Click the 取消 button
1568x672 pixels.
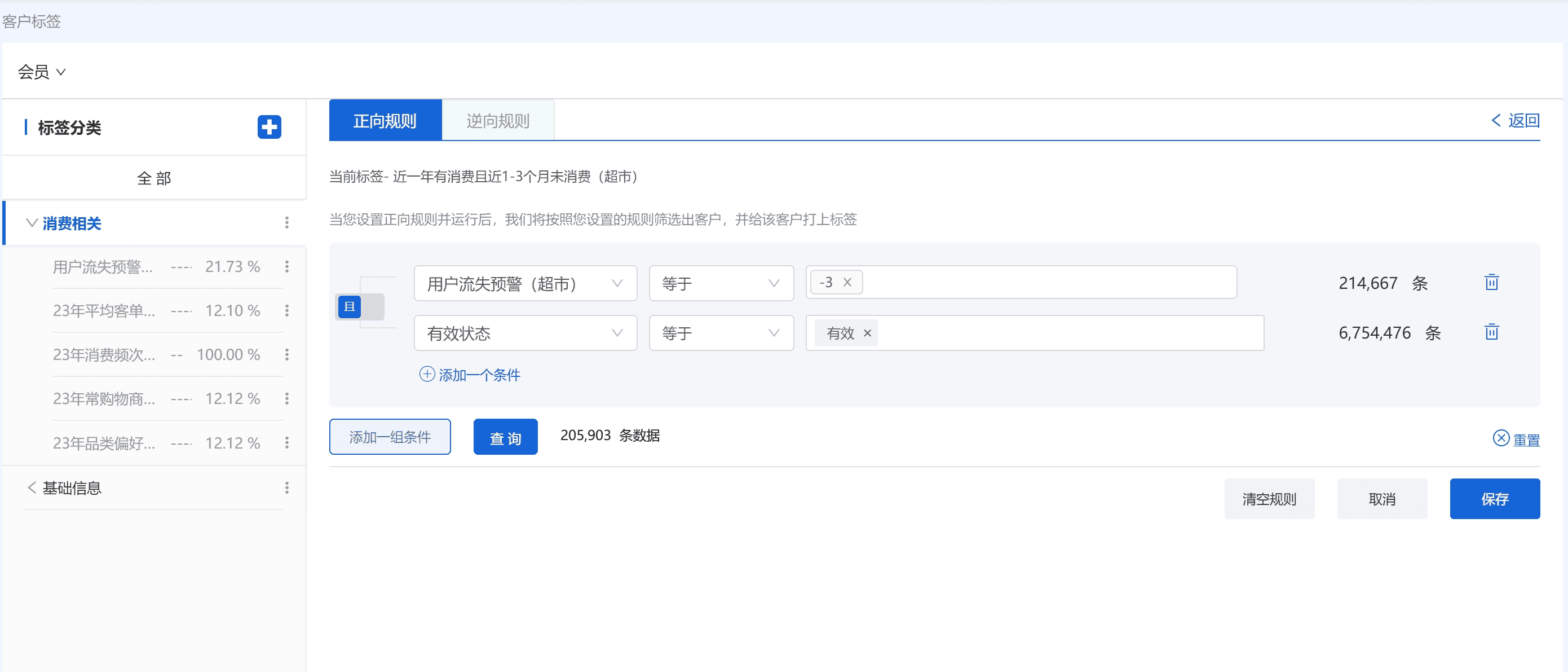(1382, 498)
